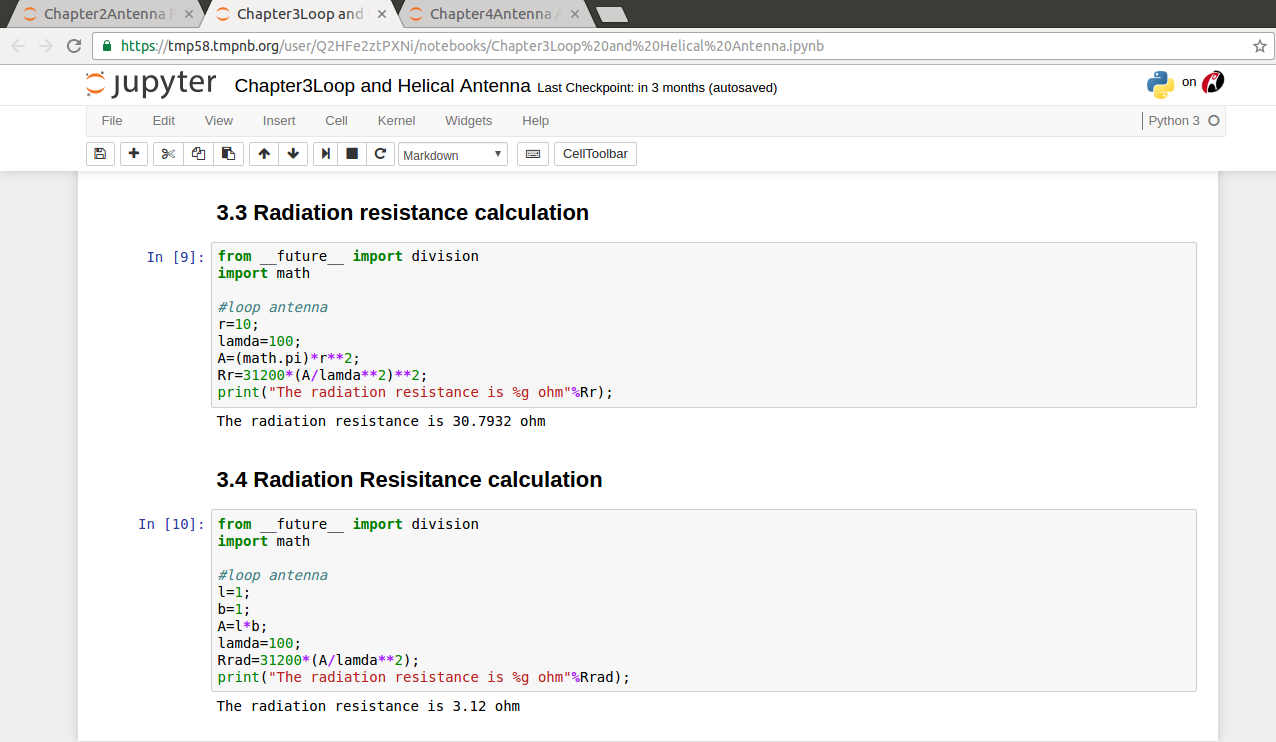Screen dimensions: 1276x742
Task: Click the CellToolbar button
Action: (595, 154)
